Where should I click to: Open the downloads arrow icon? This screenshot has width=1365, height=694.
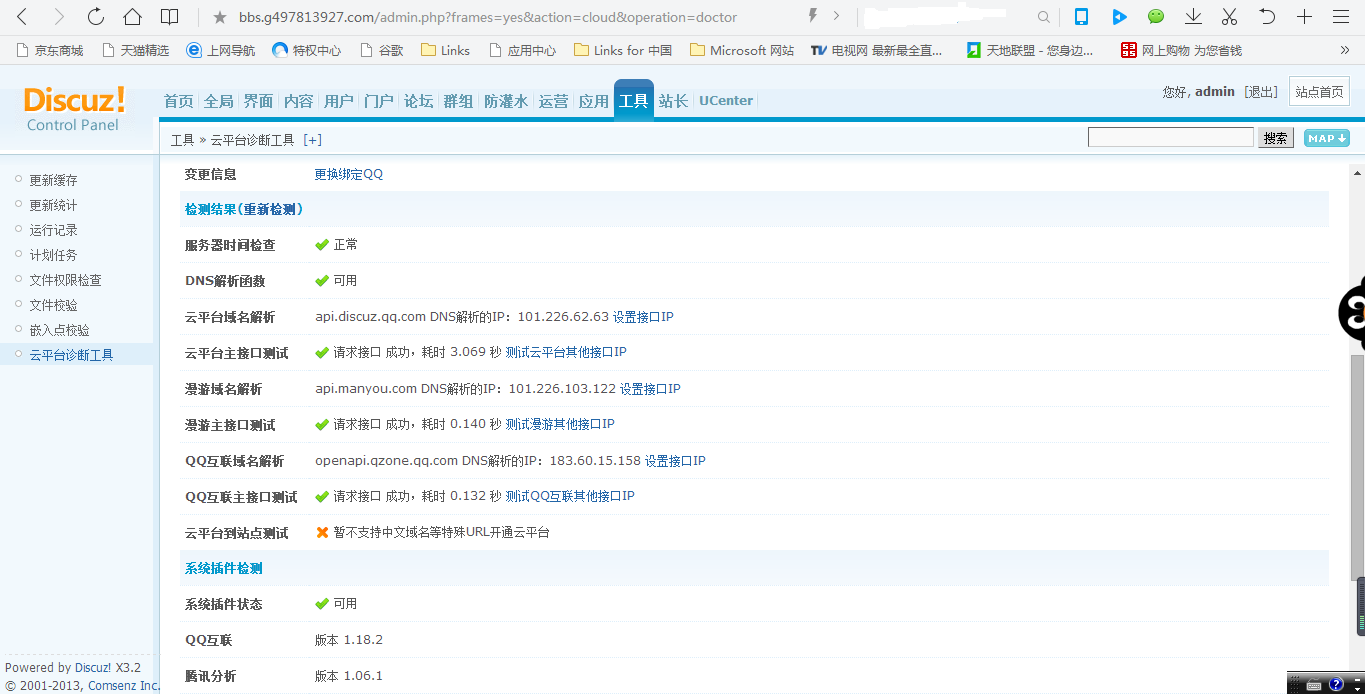click(x=1193, y=17)
